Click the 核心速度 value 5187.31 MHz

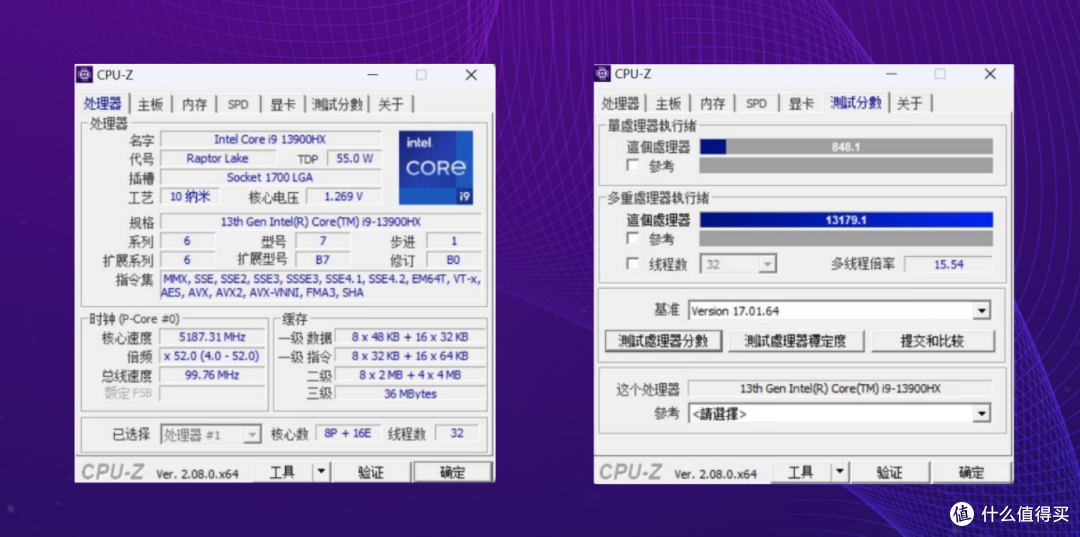tap(212, 337)
